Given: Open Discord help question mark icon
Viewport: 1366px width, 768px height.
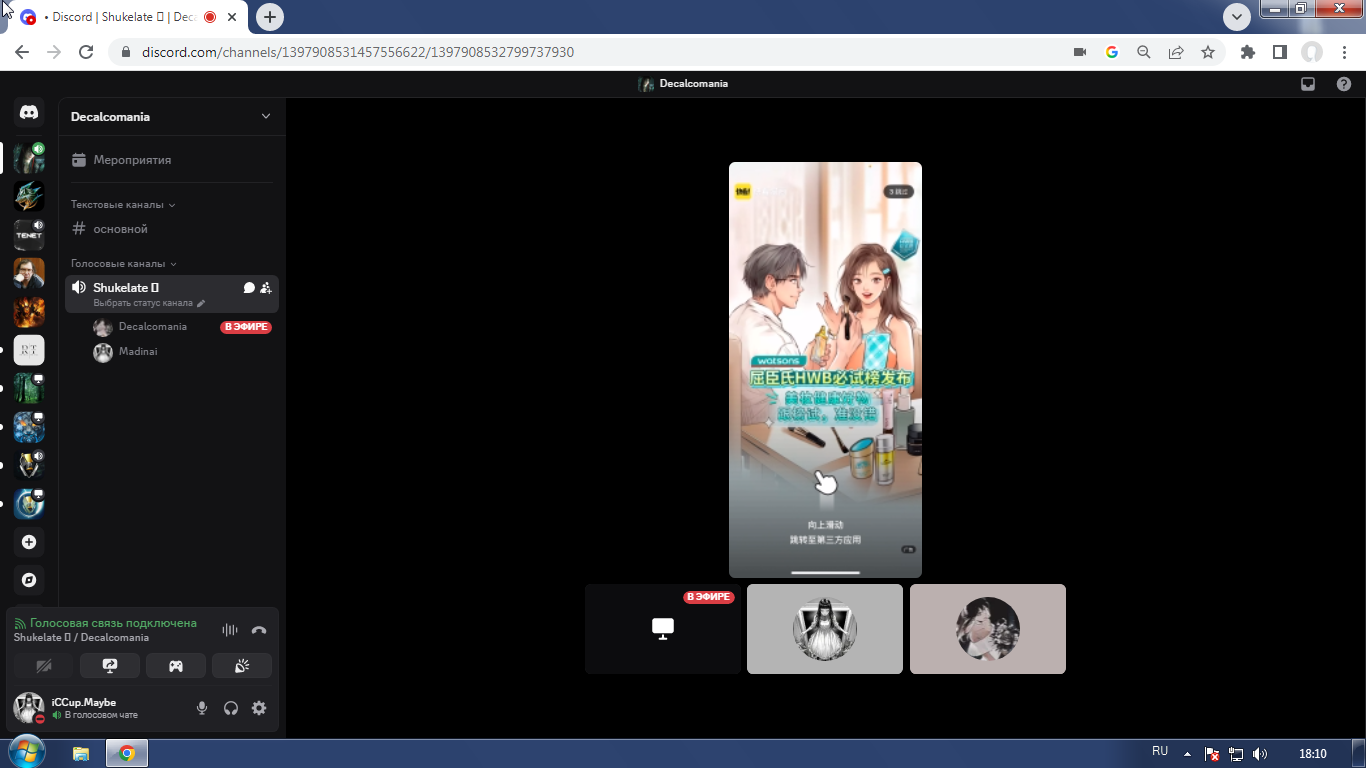Looking at the screenshot, I should click(x=1344, y=84).
